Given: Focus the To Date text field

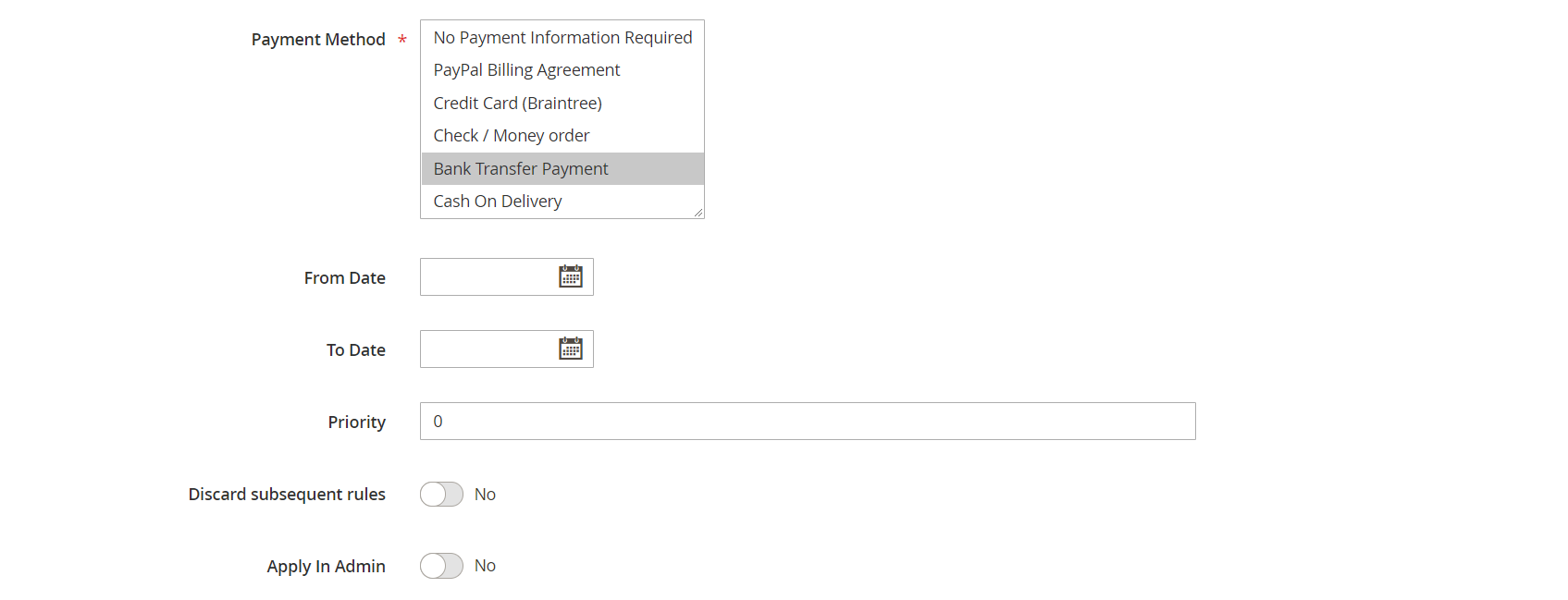Looking at the screenshot, I should (488, 349).
